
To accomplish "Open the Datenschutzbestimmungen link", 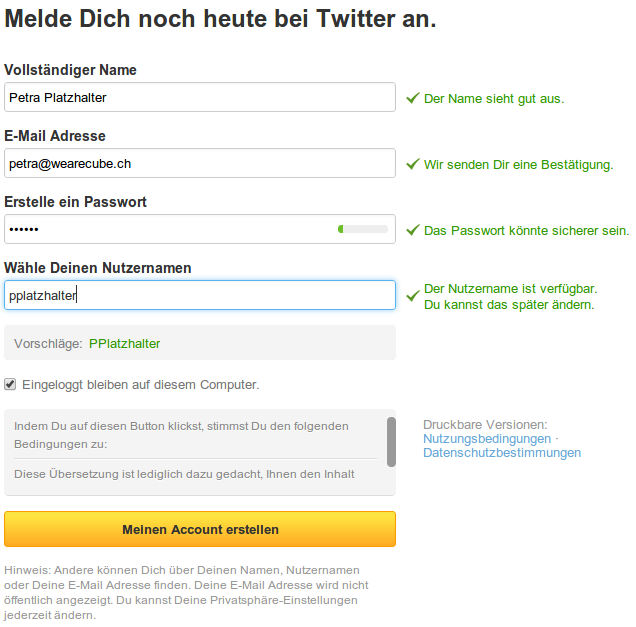I will click(x=502, y=453).
